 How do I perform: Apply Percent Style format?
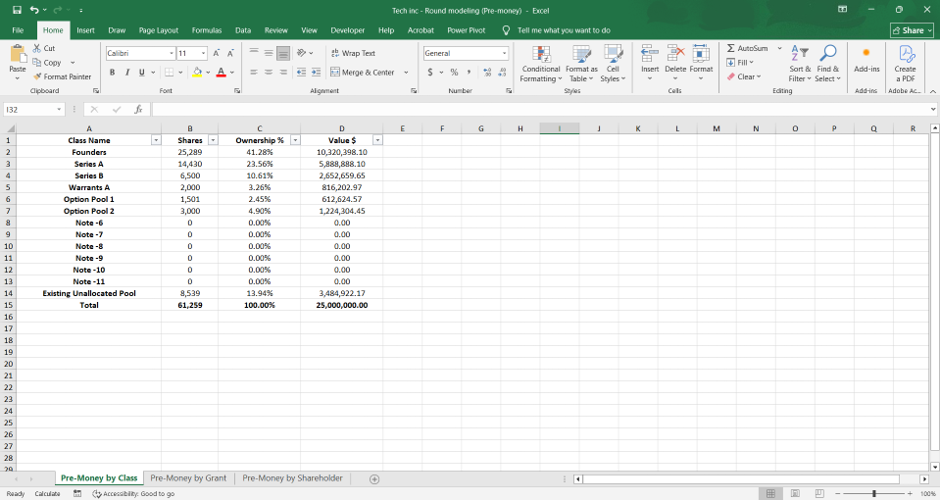point(454,72)
